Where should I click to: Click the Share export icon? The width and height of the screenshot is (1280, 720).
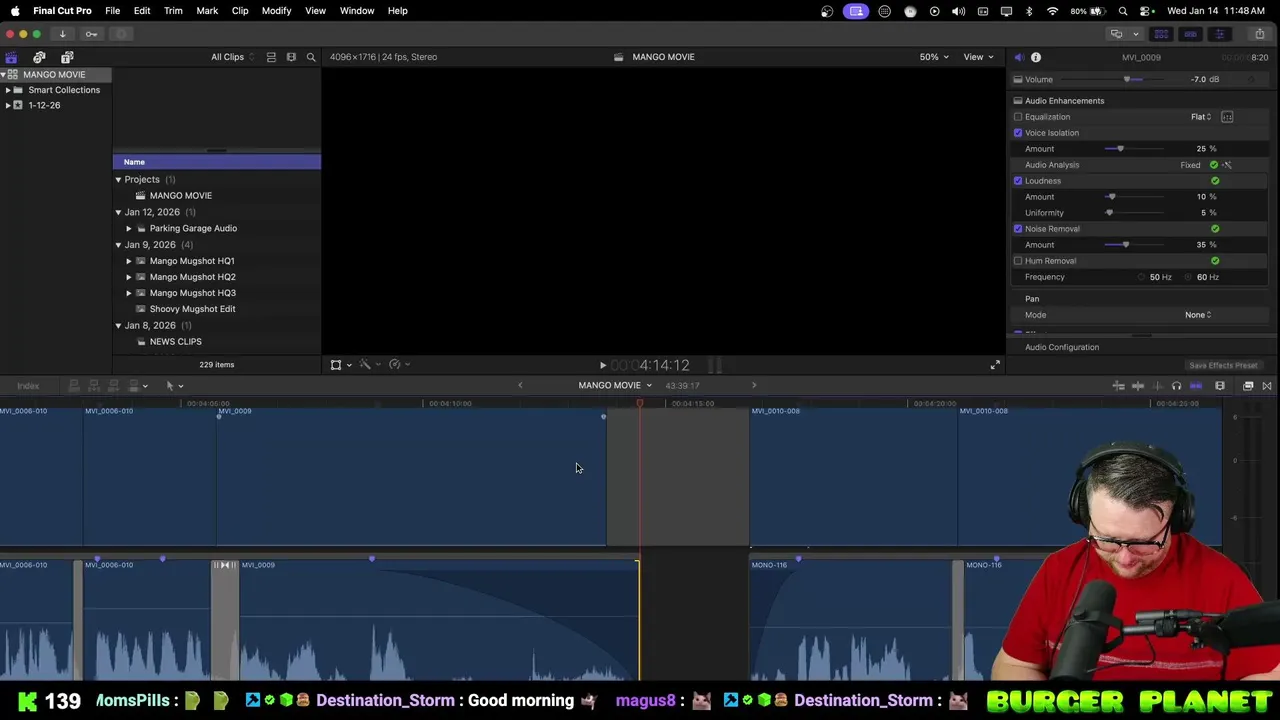pyautogui.click(x=1259, y=34)
